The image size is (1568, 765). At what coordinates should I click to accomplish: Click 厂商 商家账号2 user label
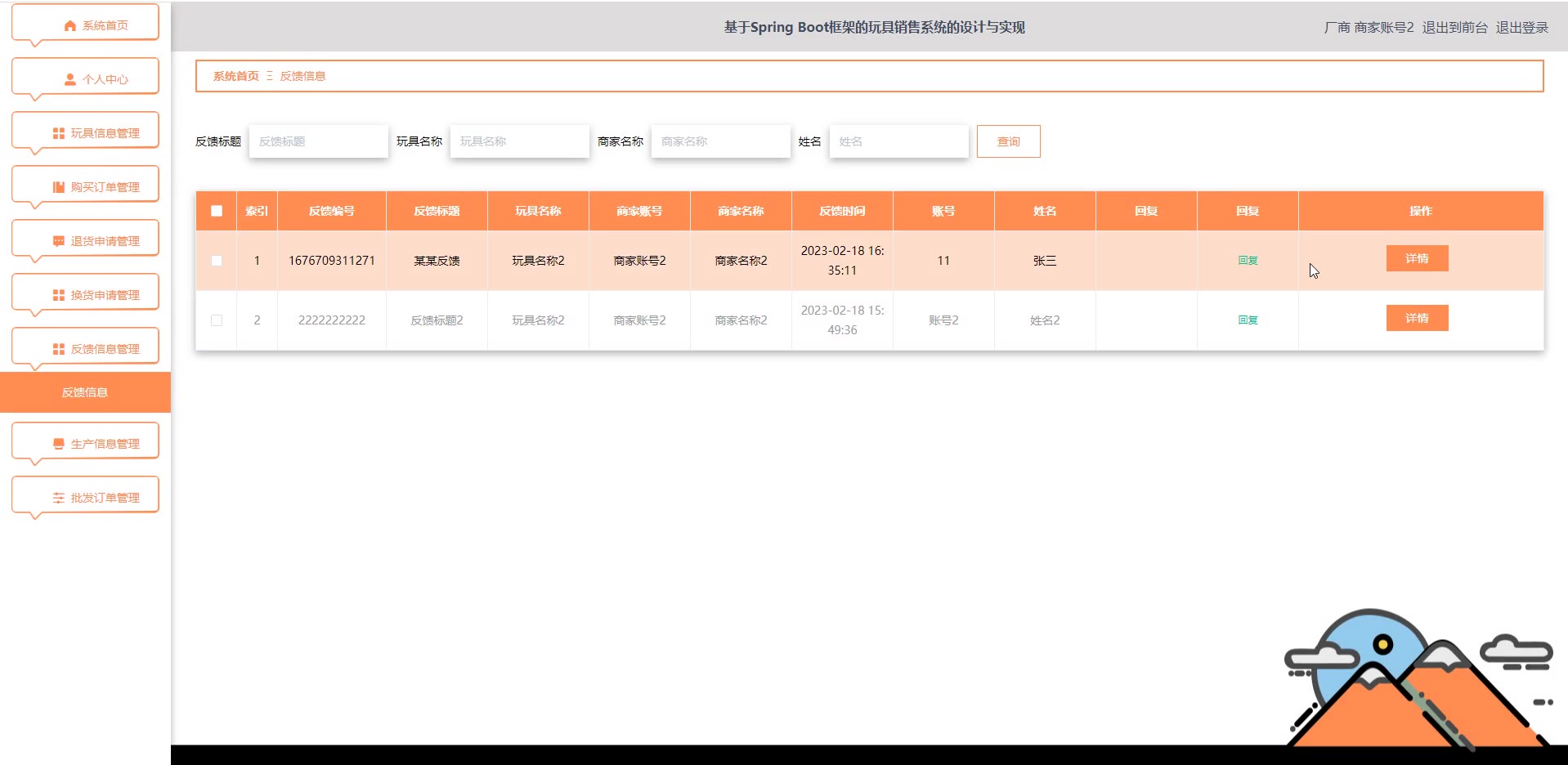click(1369, 28)
